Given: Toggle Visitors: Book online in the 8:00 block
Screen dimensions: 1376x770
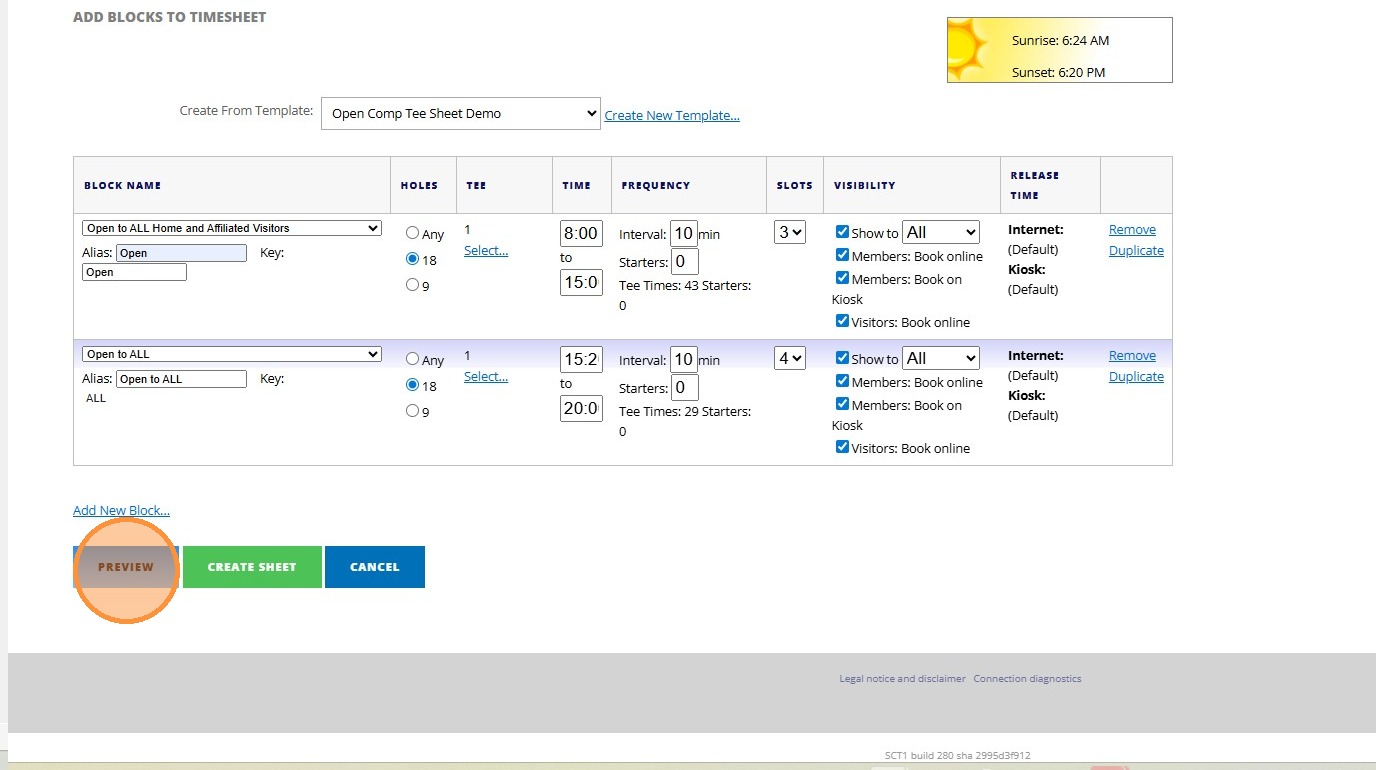Looking at the screenshot, I should point(842,321).
